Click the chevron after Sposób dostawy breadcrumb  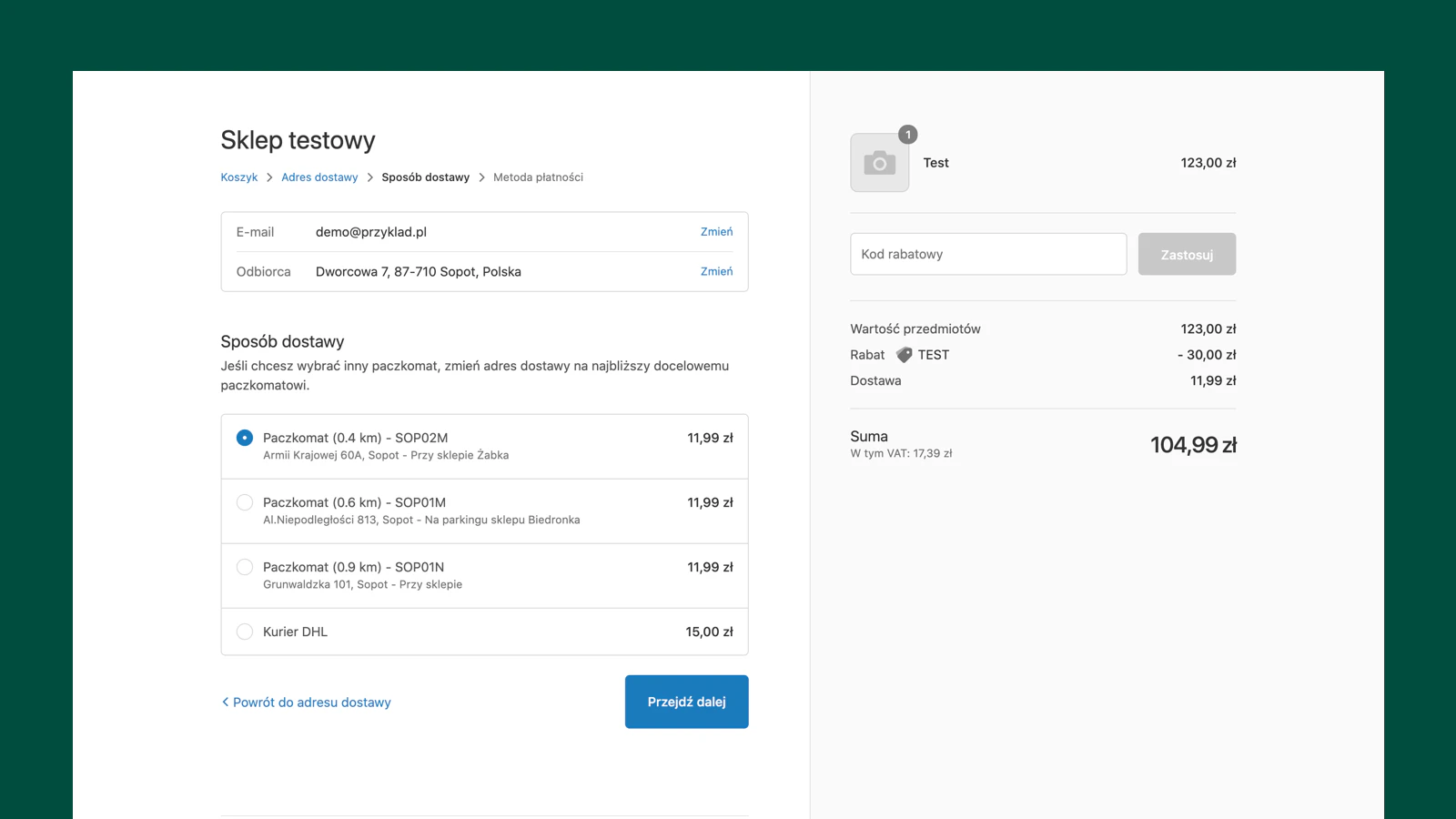tap(481, 177)
